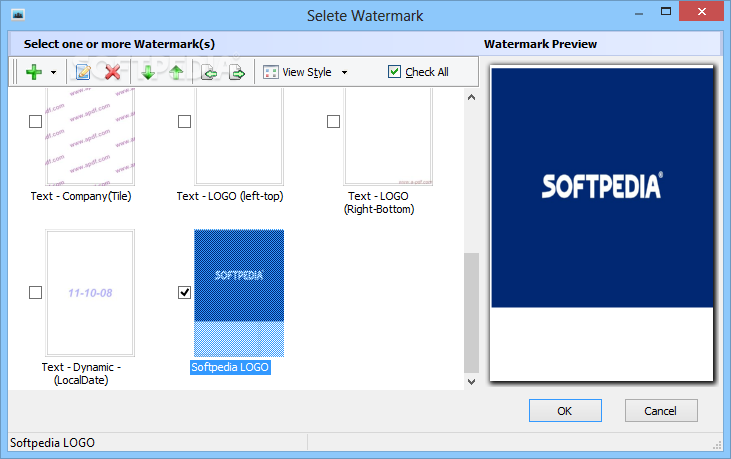Click the scrollbar up arrow
The height and width of the screenshot is (459, 731).
[x=471, y=97]
